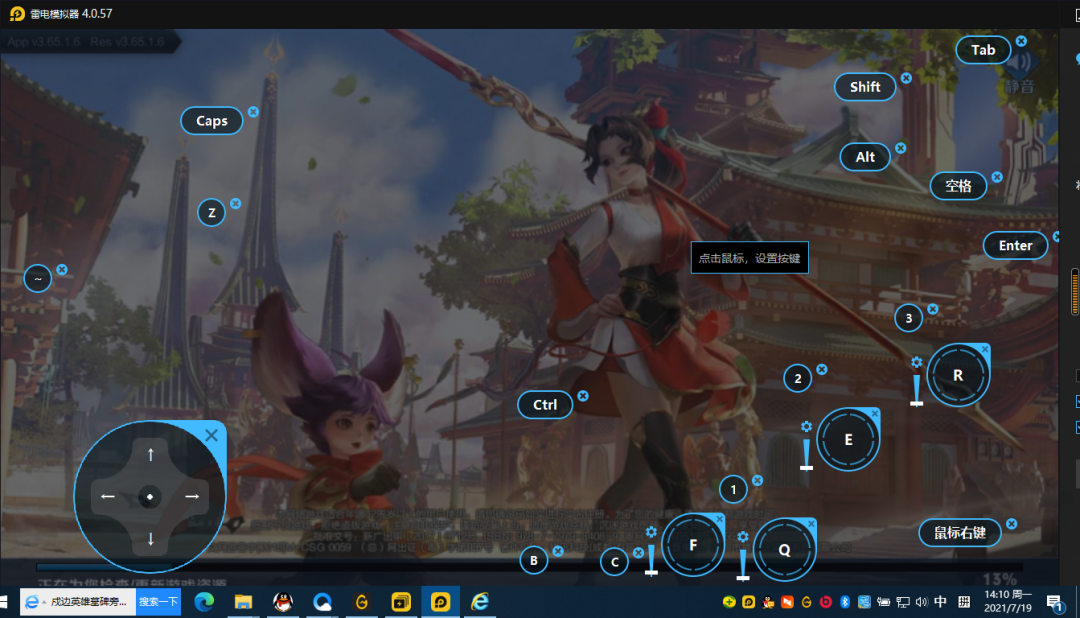Viewport: 1080px width, 618px height.
Task: Remove the Caps key mapping
Action: (253, 112)
